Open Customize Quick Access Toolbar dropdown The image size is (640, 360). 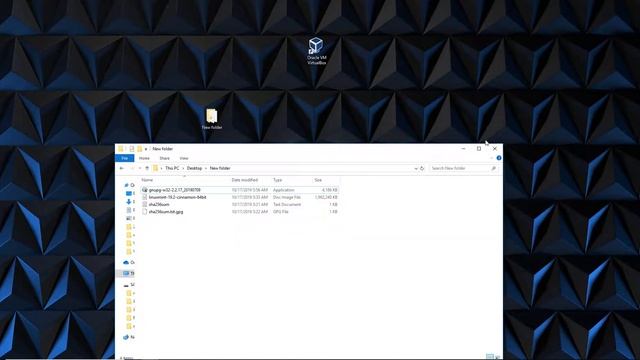pos(146,149)
